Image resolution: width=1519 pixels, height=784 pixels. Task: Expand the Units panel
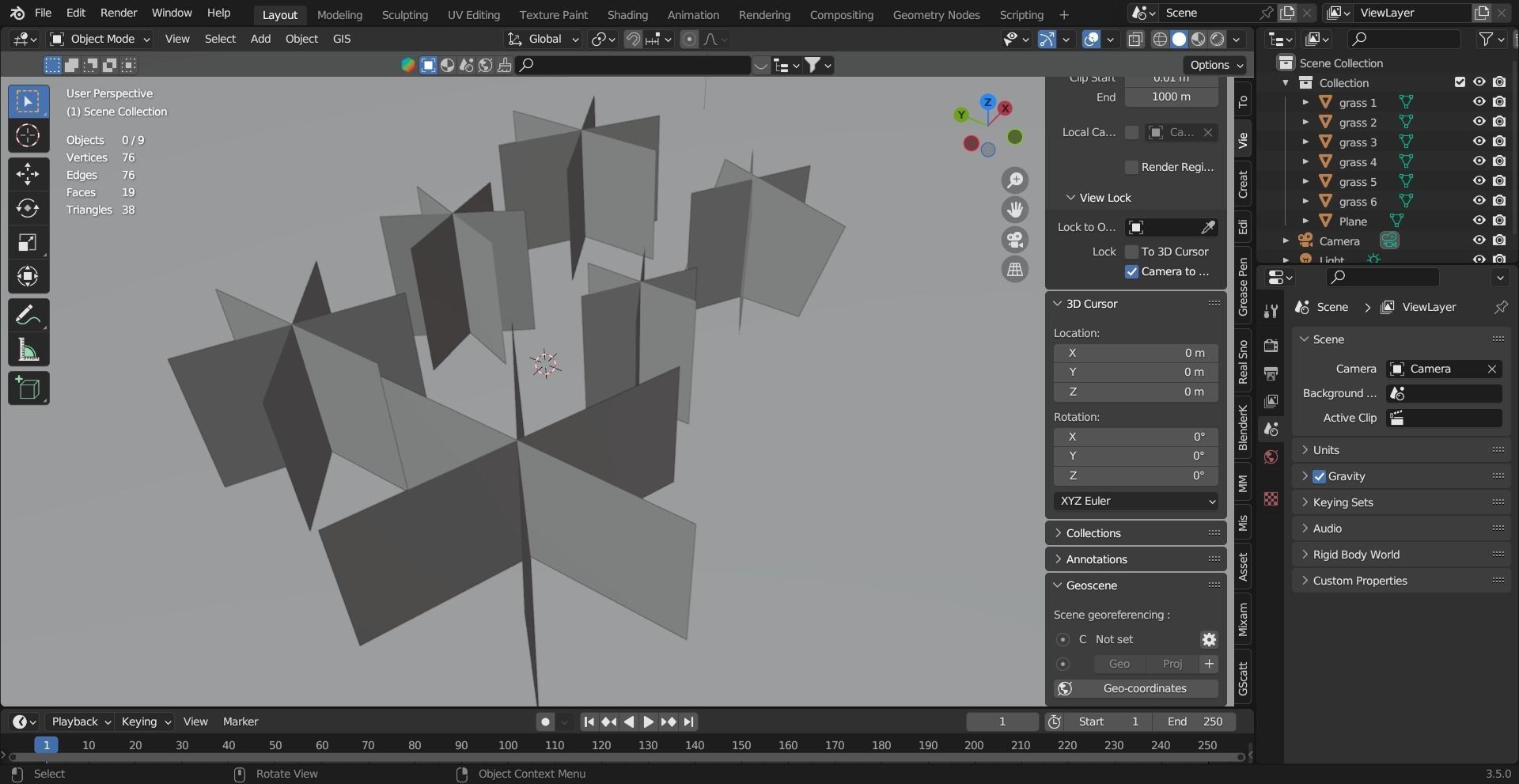click(1402, 450)
